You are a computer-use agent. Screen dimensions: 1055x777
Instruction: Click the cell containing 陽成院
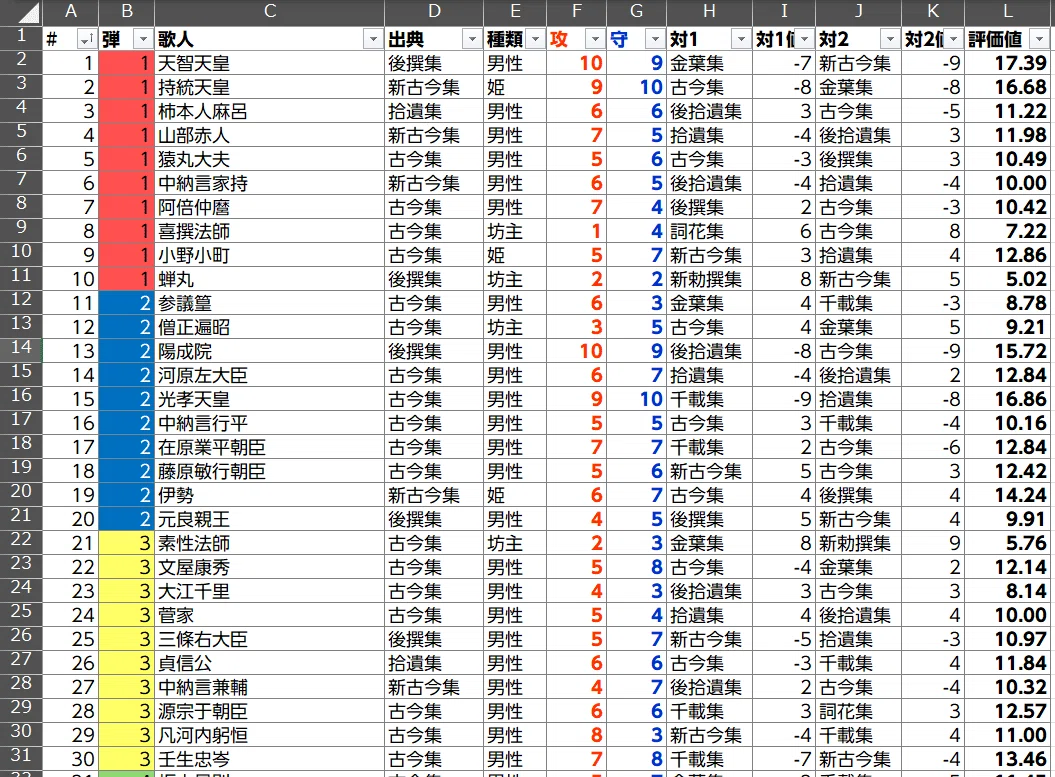coord(270,351)
